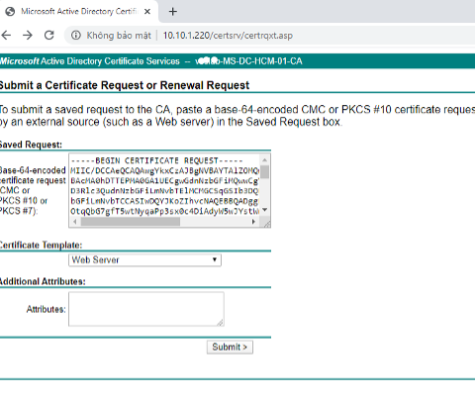Click the Web Server dropdown arrow

(x=215, y=259)
